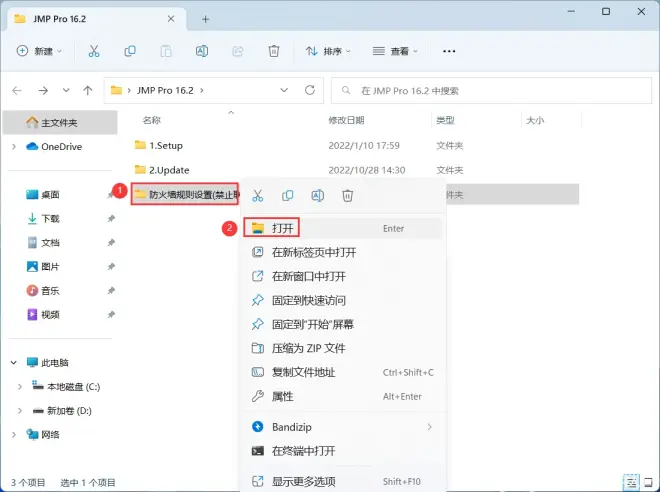Open the 排序 sort dropdown
The image size is (660, 492).
click(x=329, y=51)
